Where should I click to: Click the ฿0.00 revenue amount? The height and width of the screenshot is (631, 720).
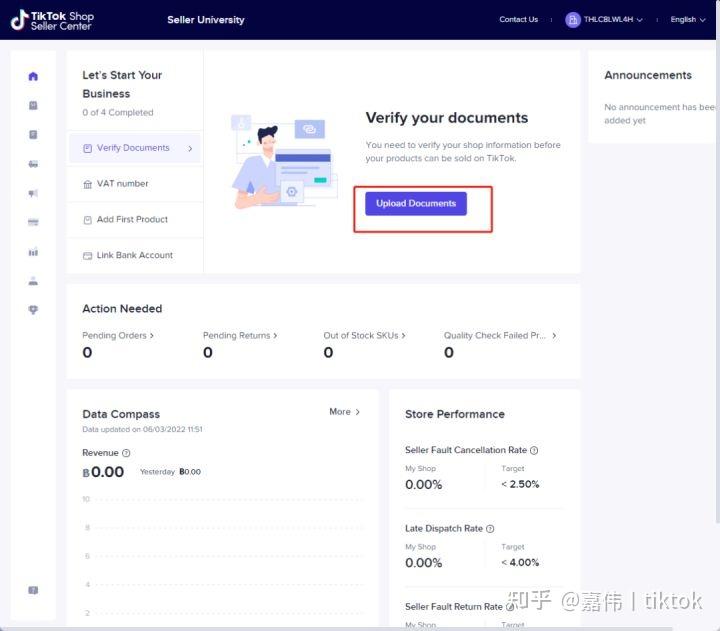(103, 472)
